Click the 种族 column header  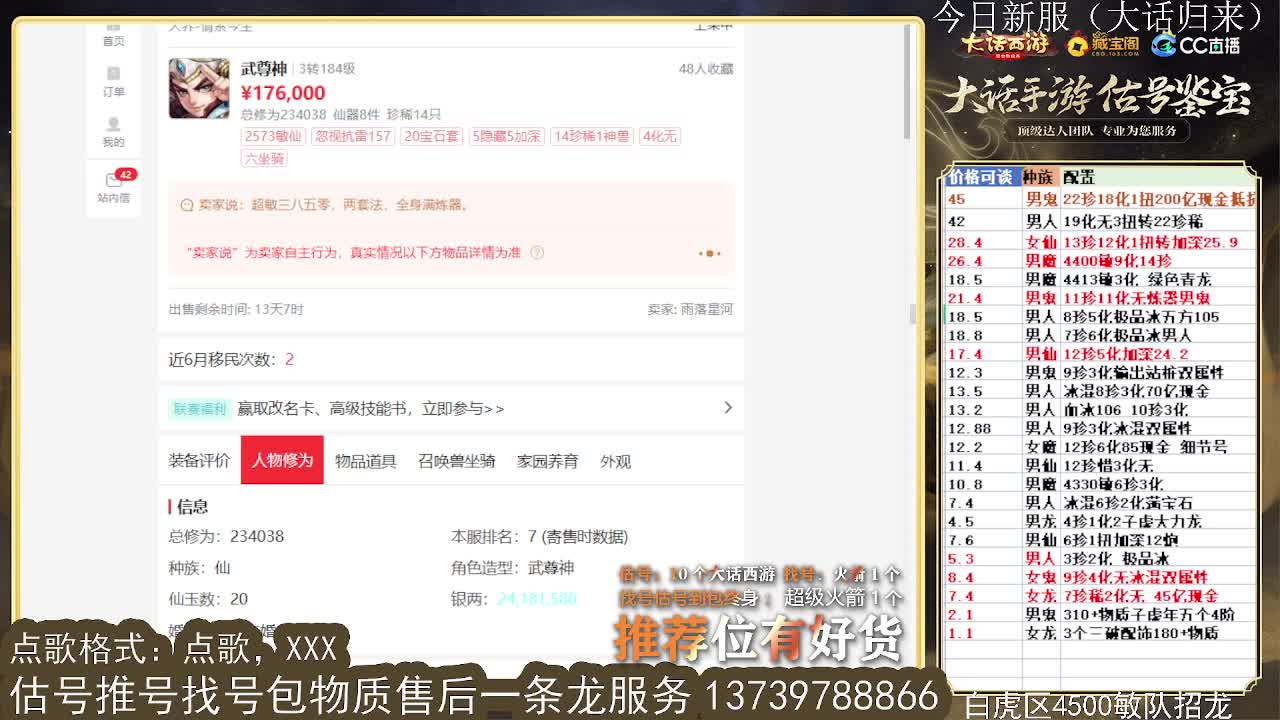point(1038,177)
